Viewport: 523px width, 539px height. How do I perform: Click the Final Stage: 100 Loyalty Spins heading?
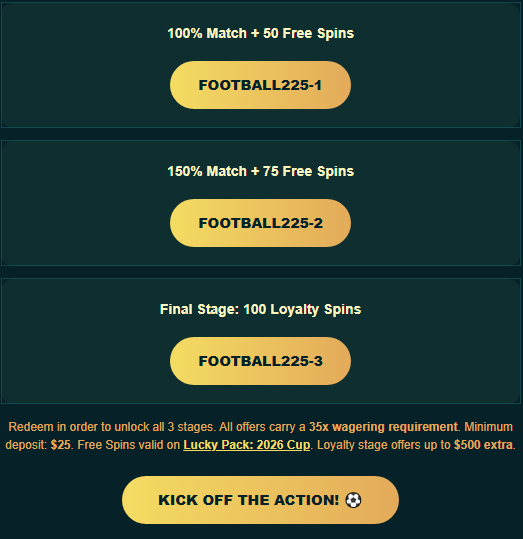260,309
